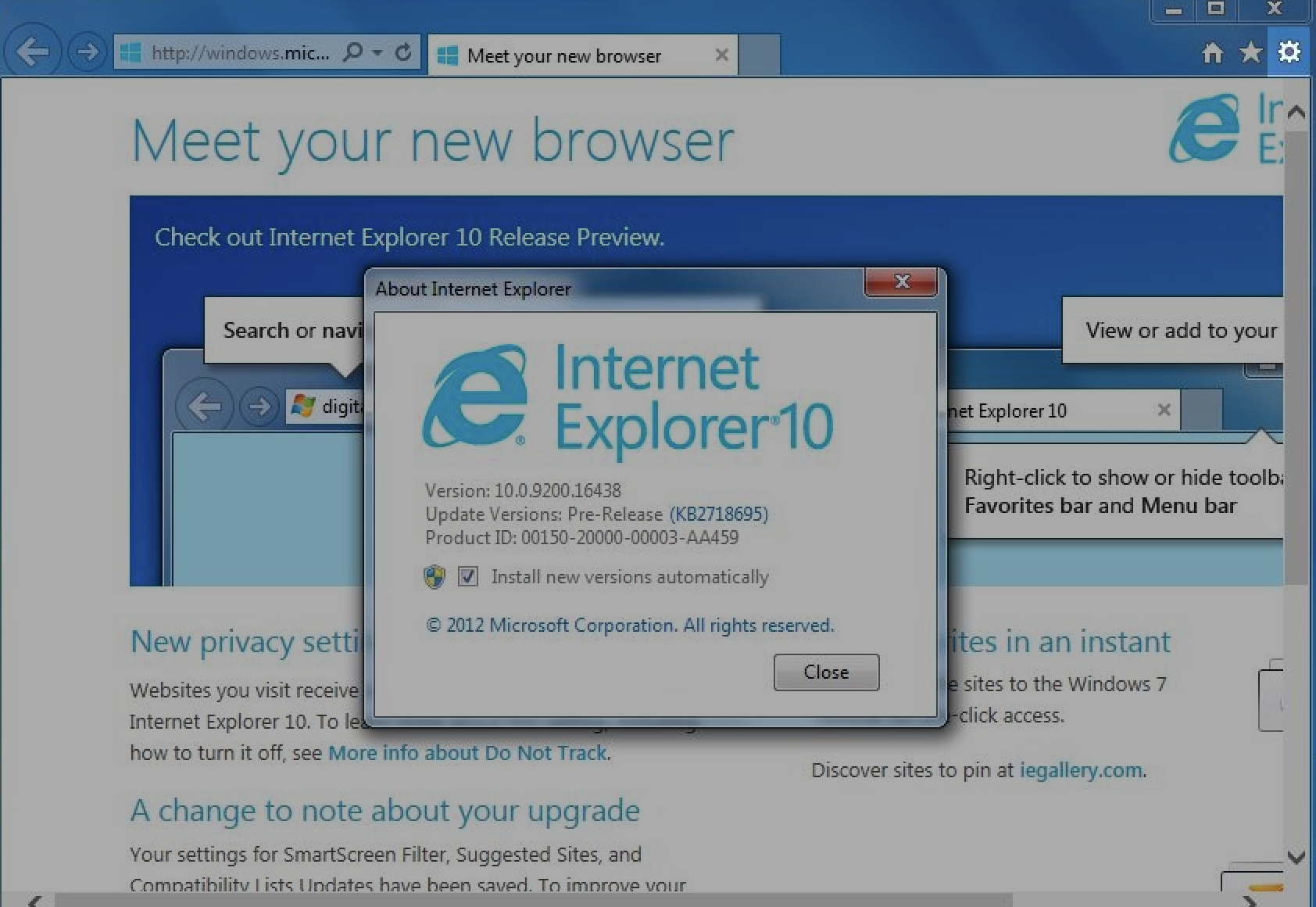1316x907 pixels.
Task: Click the illustrated back arrow in banner
Action: (x=205, y=407)
